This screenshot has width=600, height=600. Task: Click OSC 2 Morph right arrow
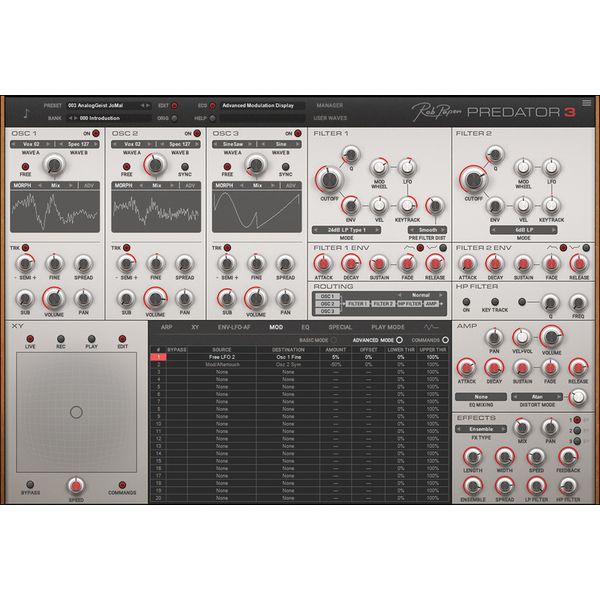coord(172,186)
